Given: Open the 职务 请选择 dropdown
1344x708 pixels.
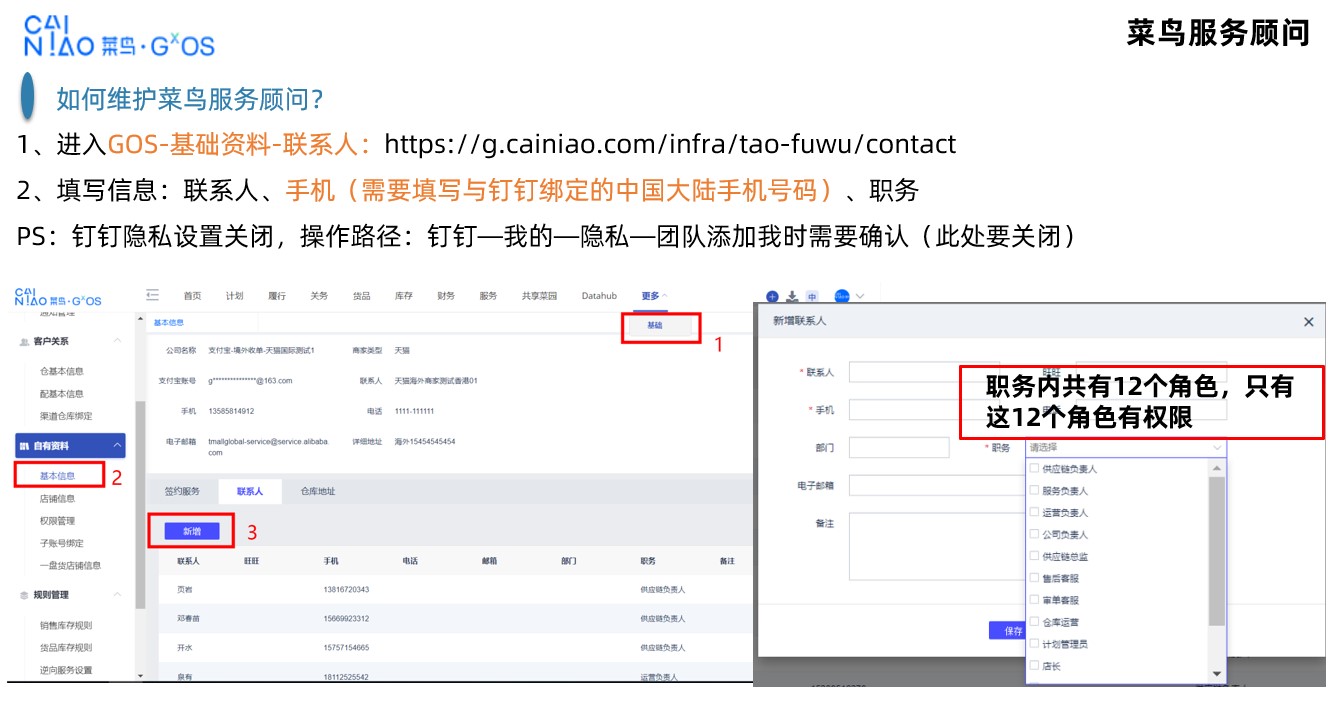Looking at the screenshot, I should pyautogui.click(x=1126, y=448).
